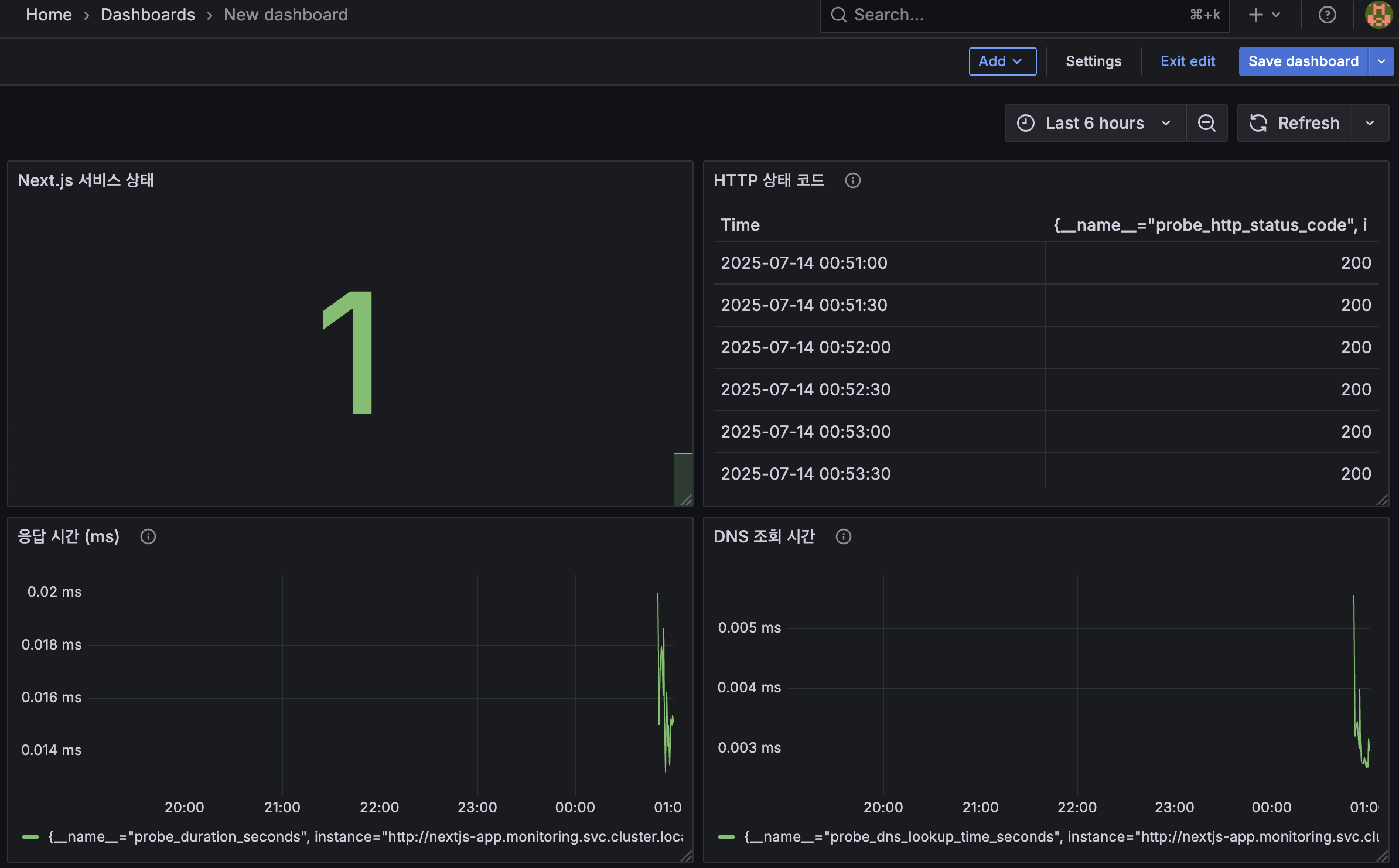1399x868 pixels.
Task: Click the search magnifier icon
Action: (x=839, y=15)
